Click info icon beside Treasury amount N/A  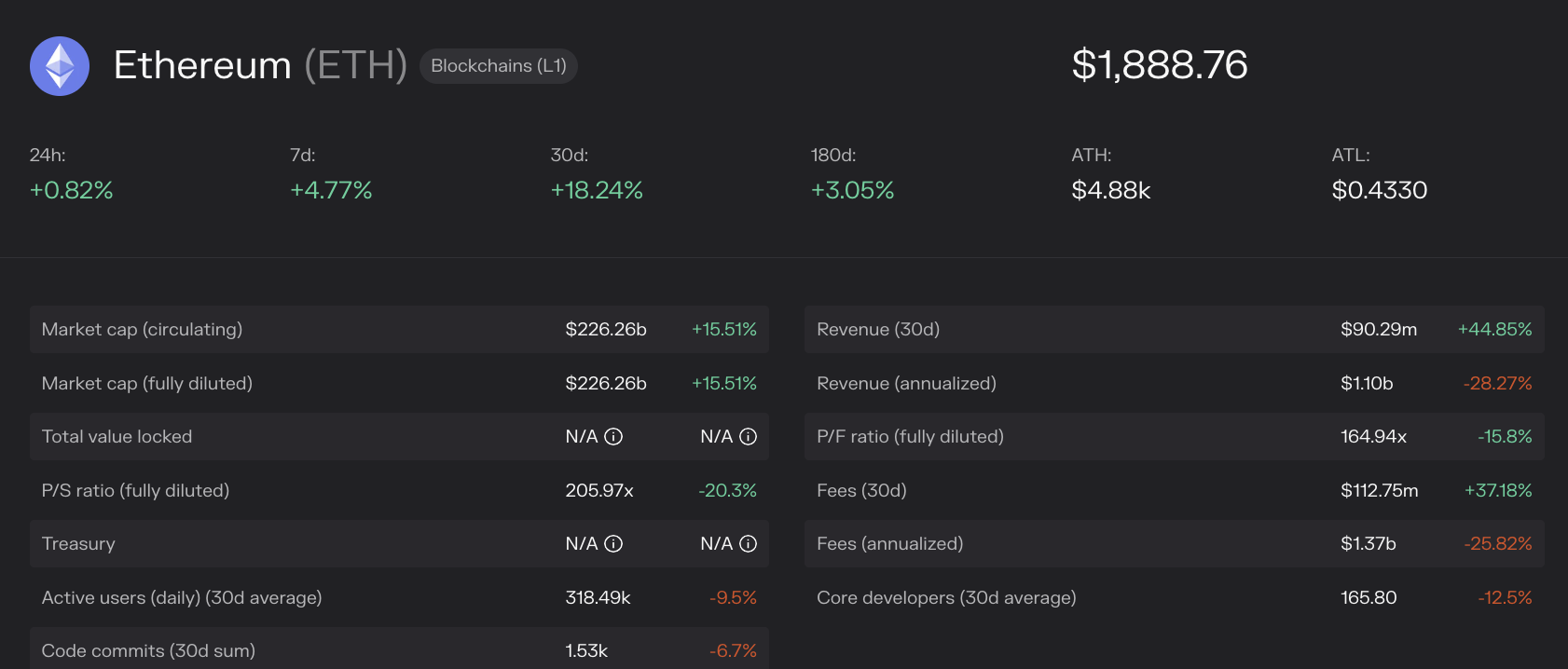pos(613,544)
